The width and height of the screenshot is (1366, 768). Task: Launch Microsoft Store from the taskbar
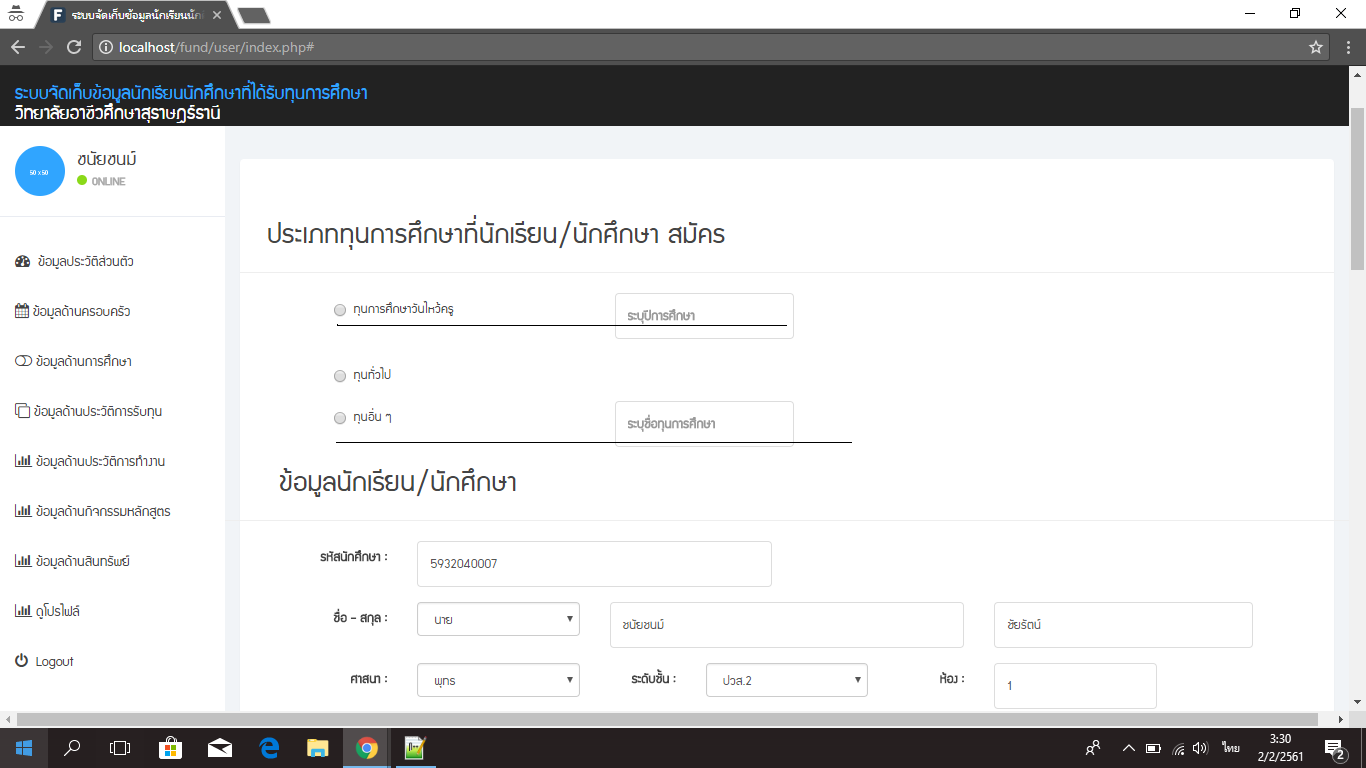(x=170, y=747)
